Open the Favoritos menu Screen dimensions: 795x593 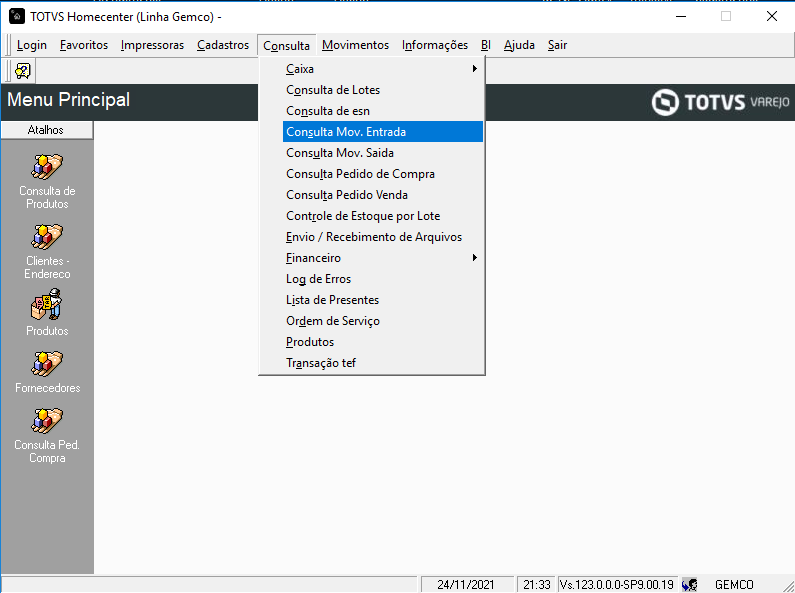84,45
